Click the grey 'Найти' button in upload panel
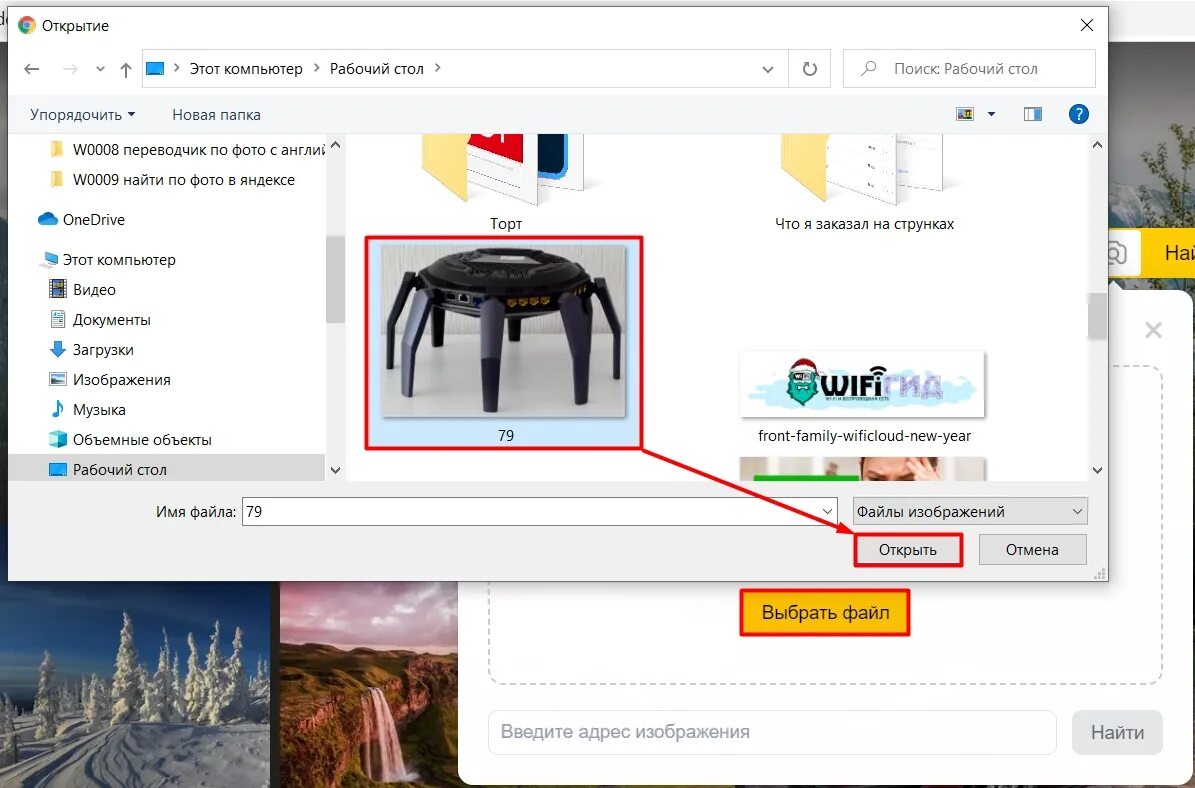Screen dimensions: 1195x788 coord(1117,732)
